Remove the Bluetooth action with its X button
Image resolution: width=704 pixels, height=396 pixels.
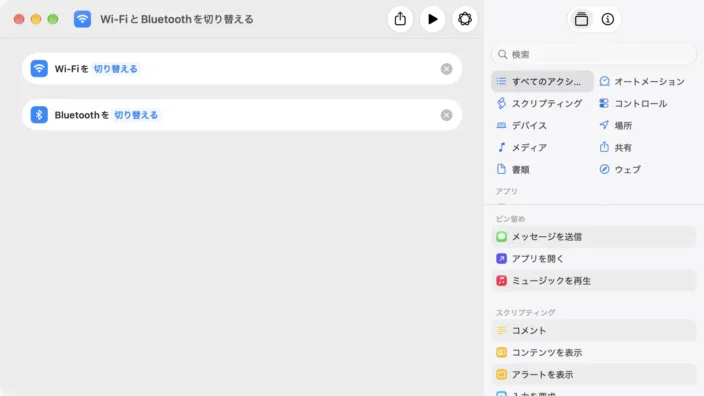point(446,115)
